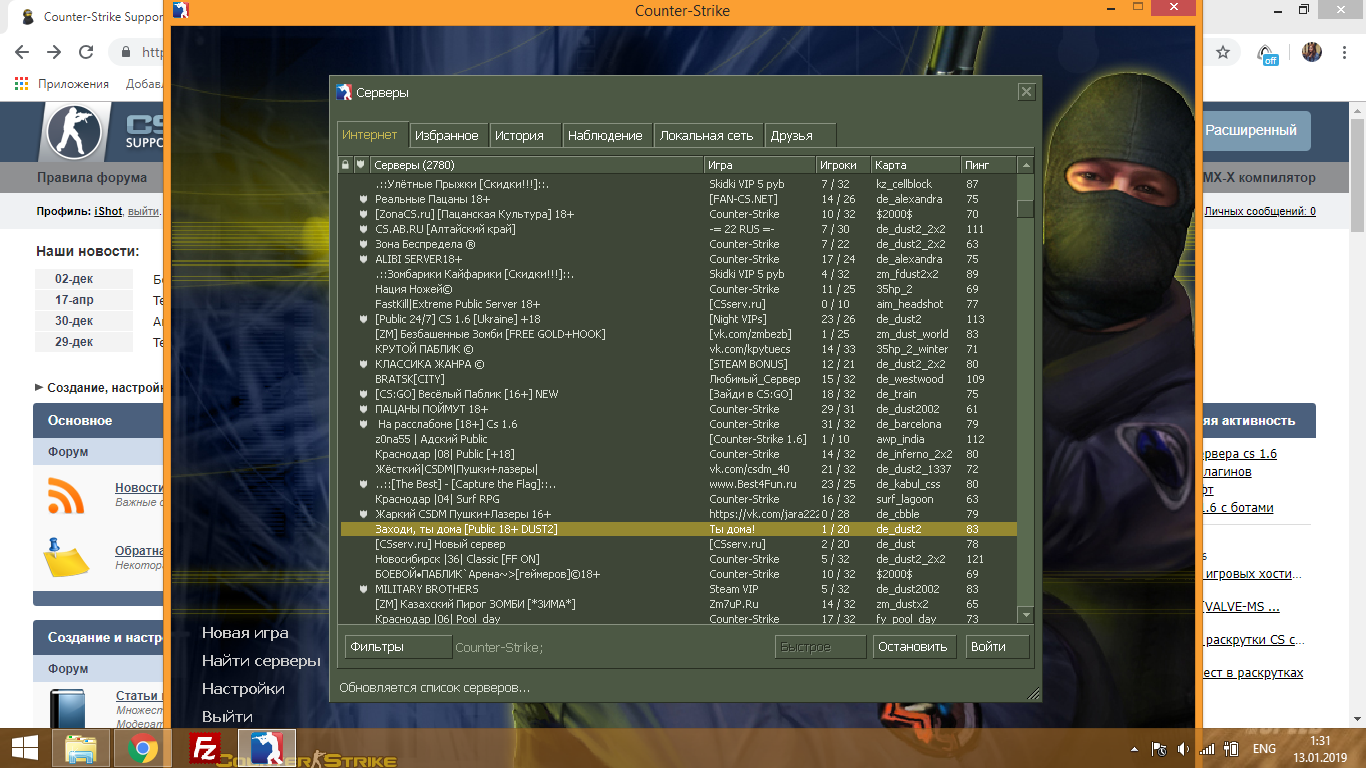Click the password lock column header icon
Screen dimensions: 1366x768
[346, 165]
